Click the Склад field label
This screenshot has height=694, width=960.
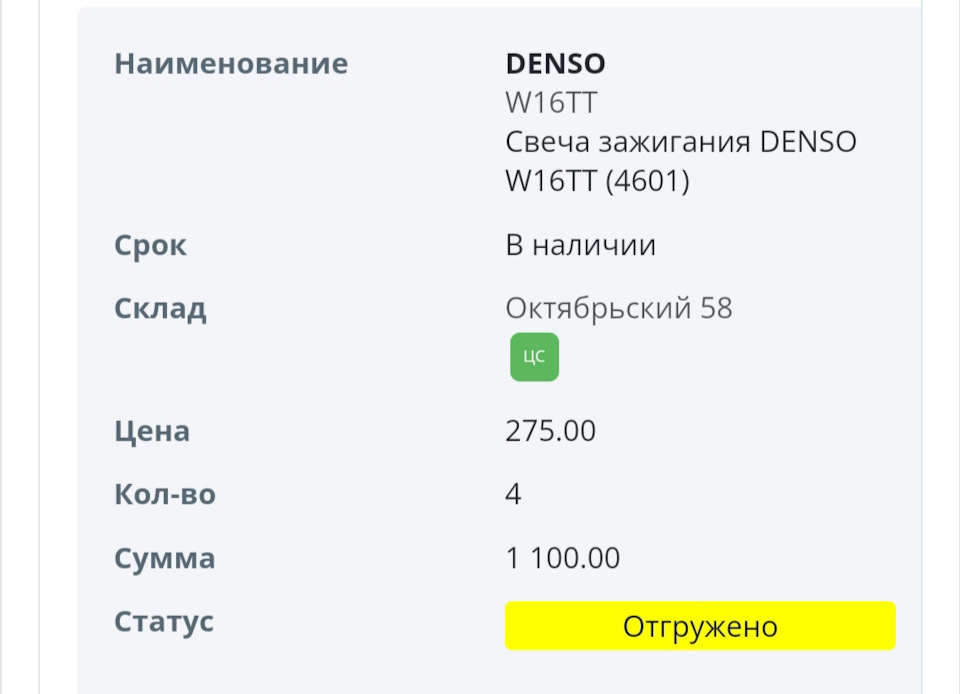(160, 308)
